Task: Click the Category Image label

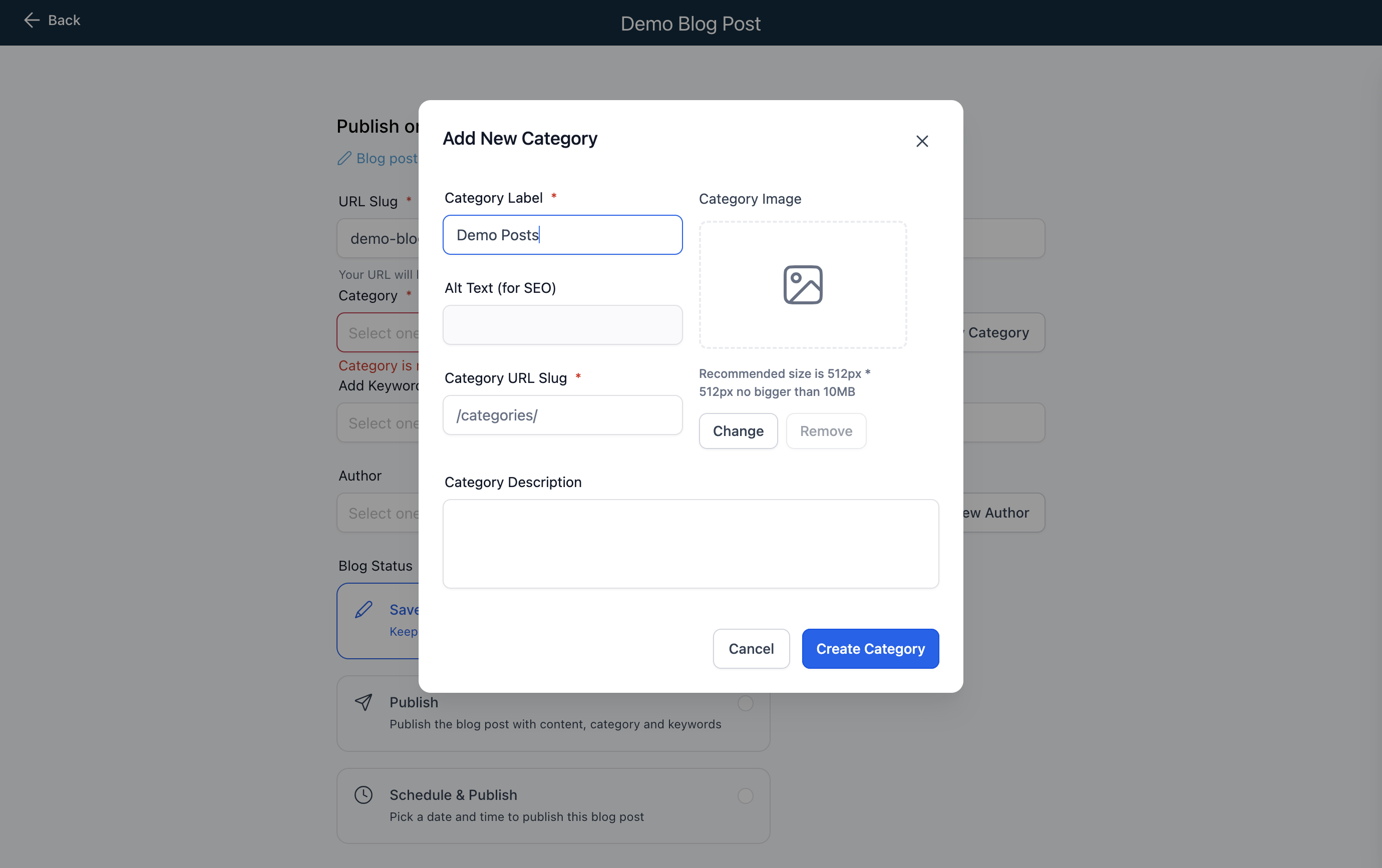Action: pyautogui.click(x=750, y=199)
